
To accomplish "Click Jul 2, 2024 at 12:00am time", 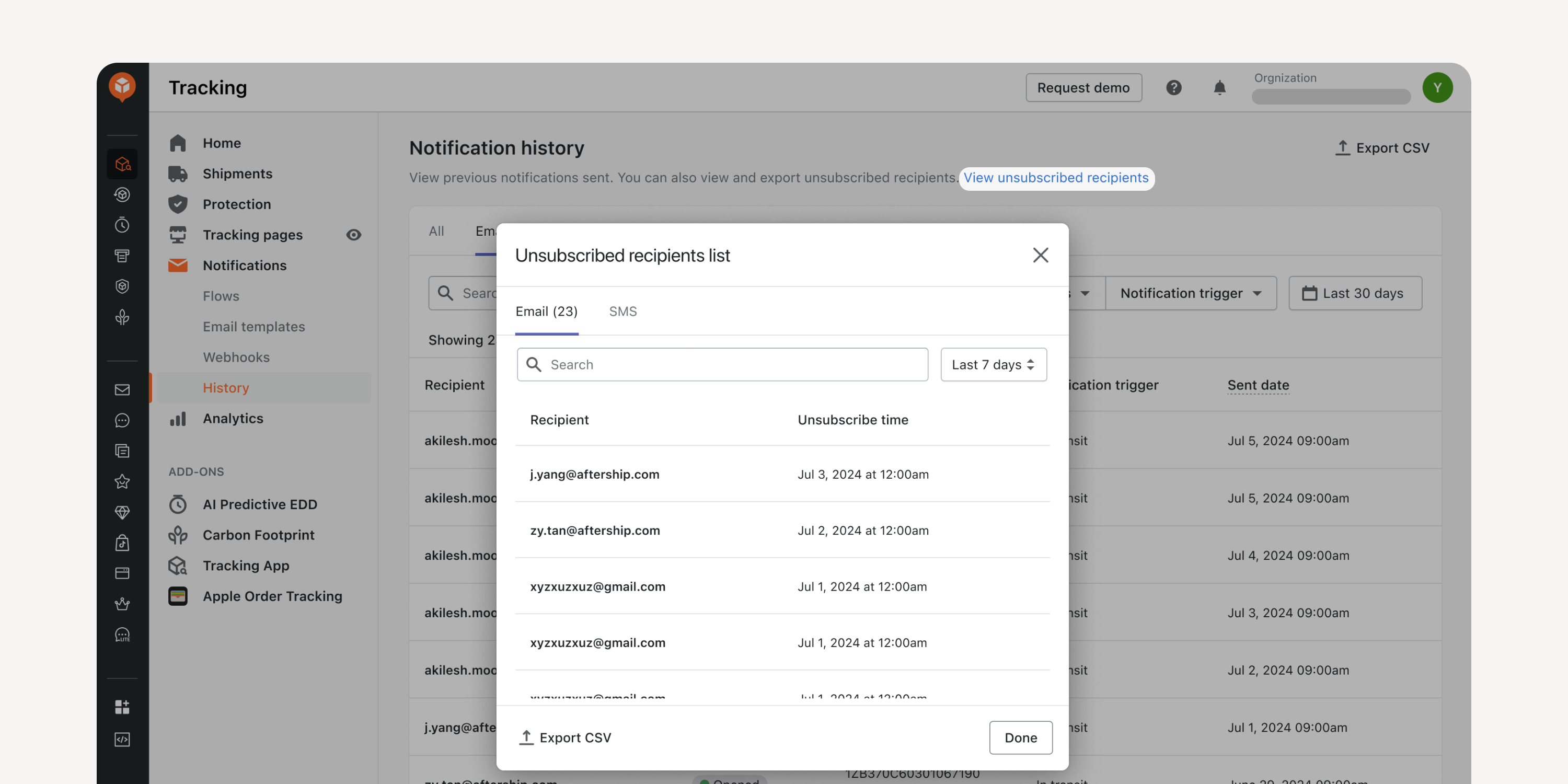I will 863,530.
